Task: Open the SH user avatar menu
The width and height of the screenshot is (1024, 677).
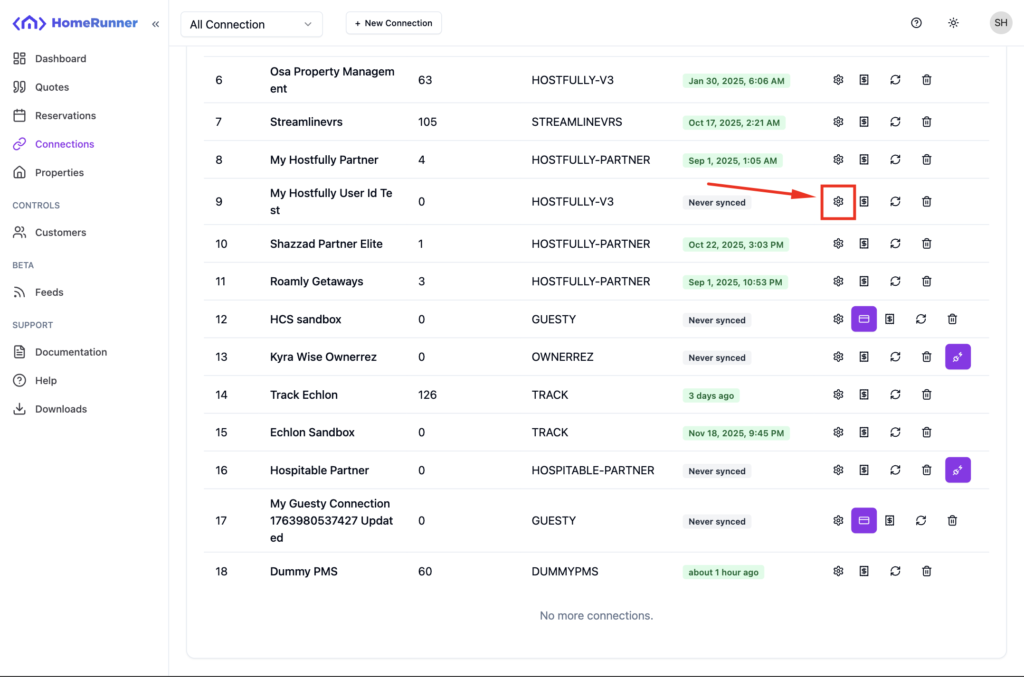Action: click(x=1000, y=23)
